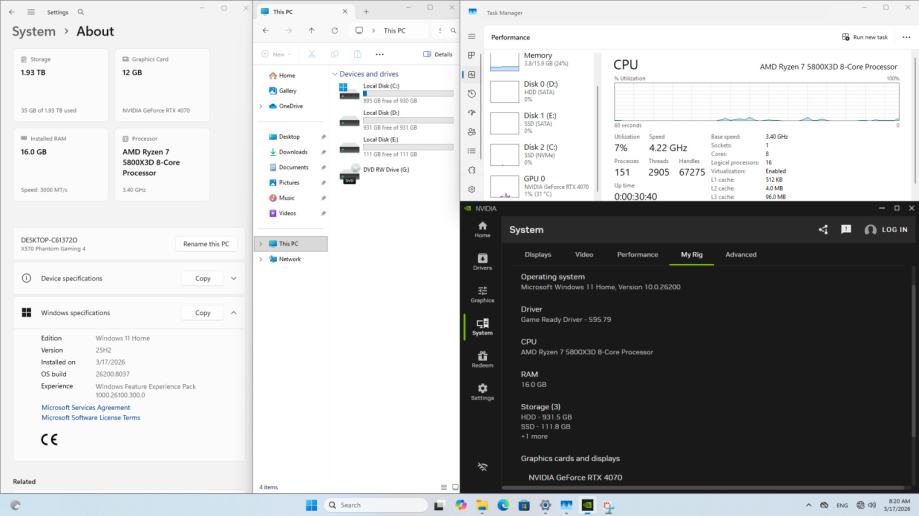Copy Windows specifications

pos(203,313)
